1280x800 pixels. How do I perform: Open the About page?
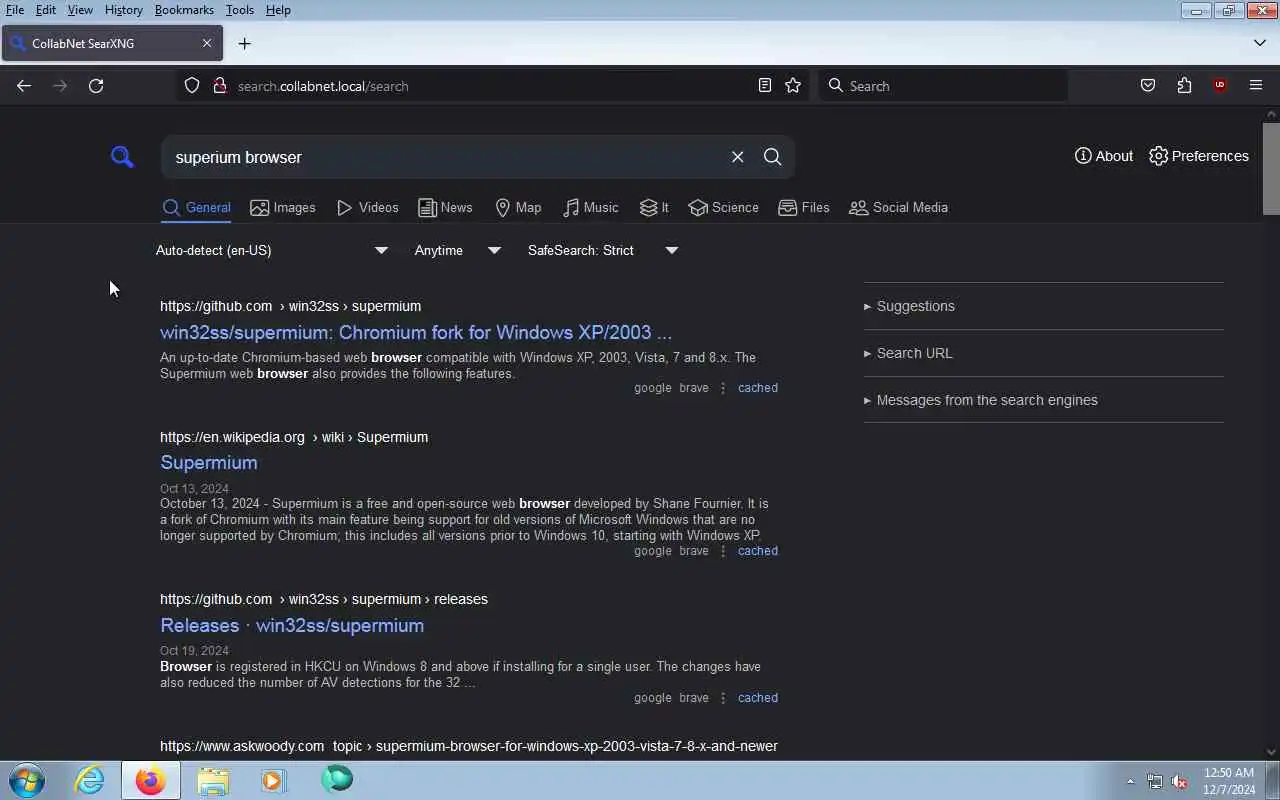(x=1103, y=156)
